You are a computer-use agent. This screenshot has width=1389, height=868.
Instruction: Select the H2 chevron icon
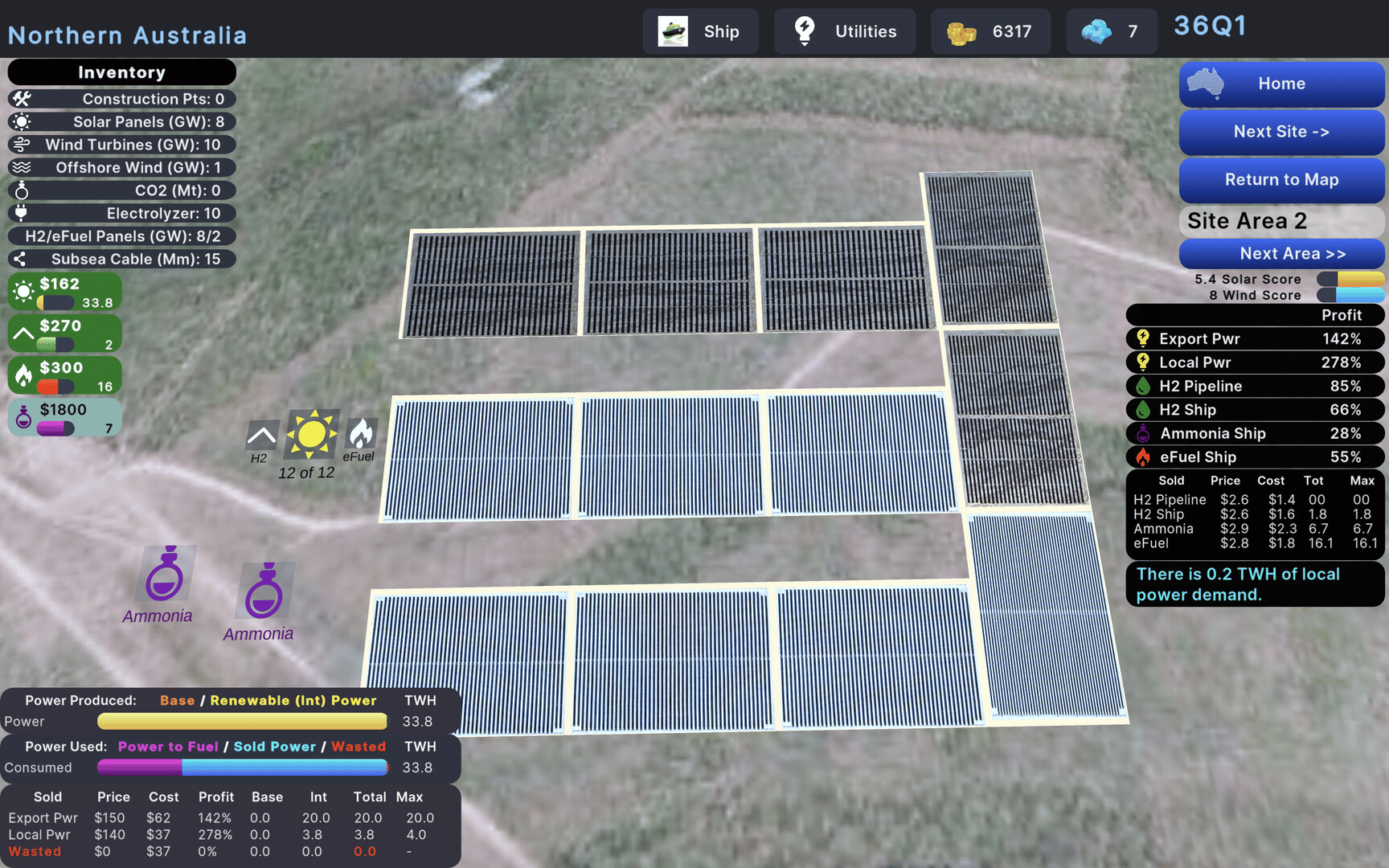(x=261, y=436)
